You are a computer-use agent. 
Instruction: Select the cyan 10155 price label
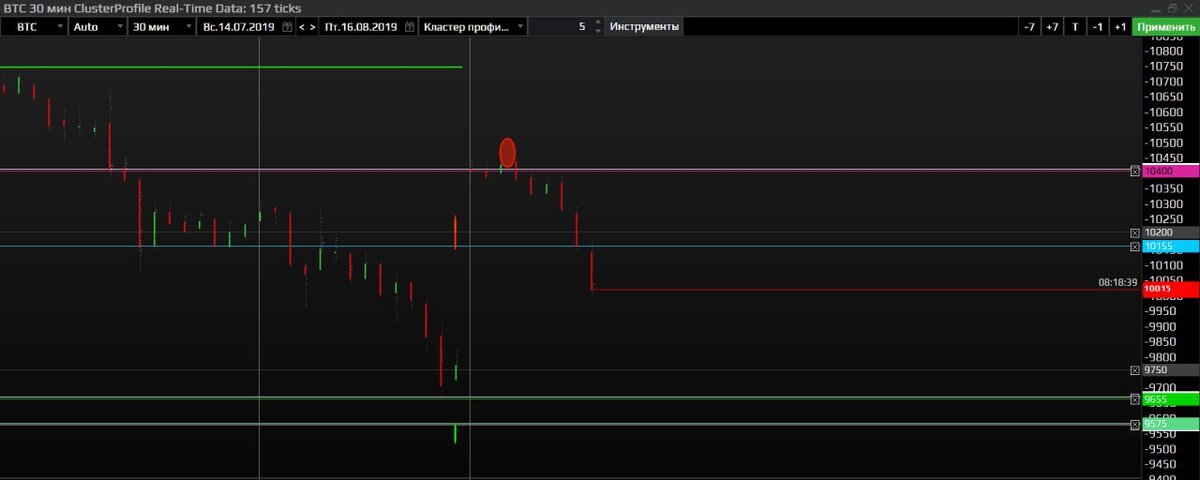pyautogui.click(x=1170, y=246)
